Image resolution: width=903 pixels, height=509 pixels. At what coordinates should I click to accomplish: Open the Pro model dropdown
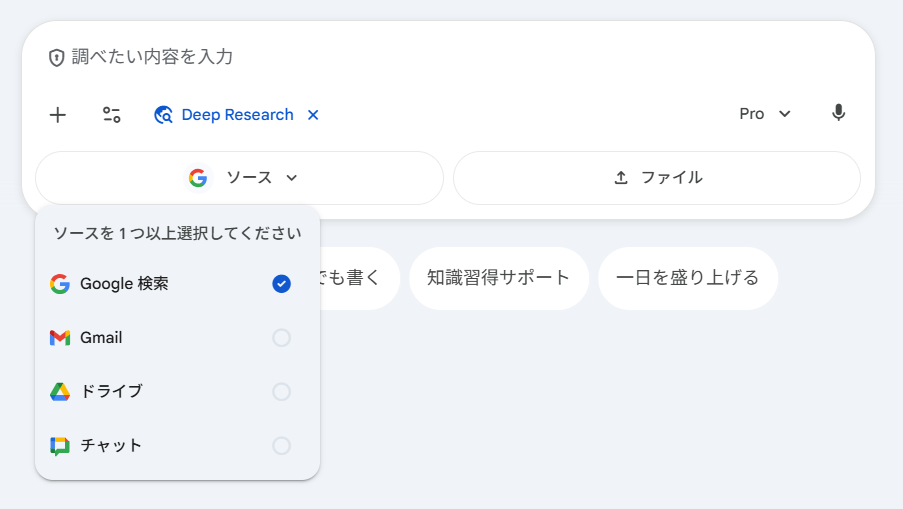point(765,114)
